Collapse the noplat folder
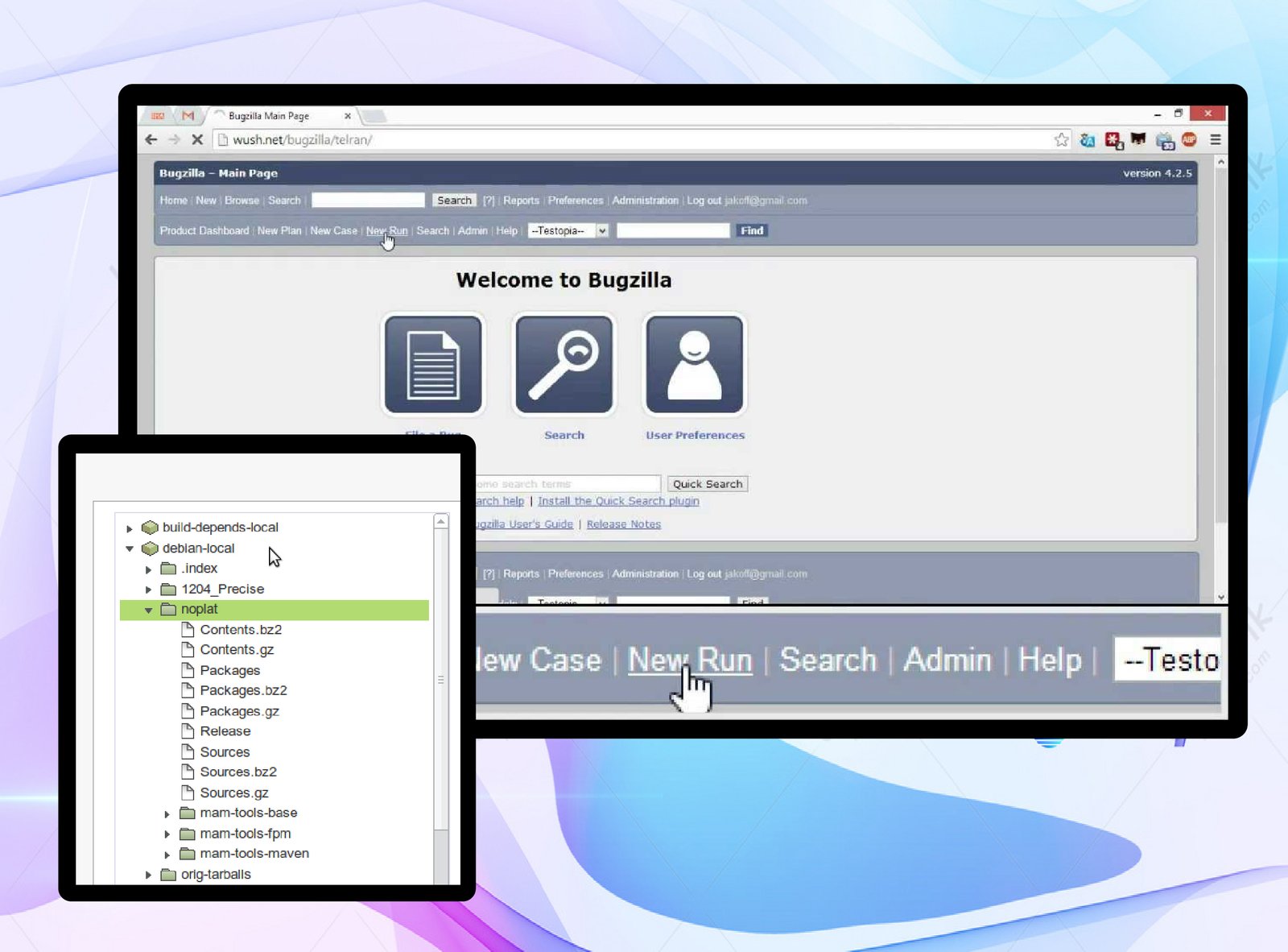Image resolution: width=1288 pixels, height=952 pixels. pyautogui.click(x=149, y=611)
